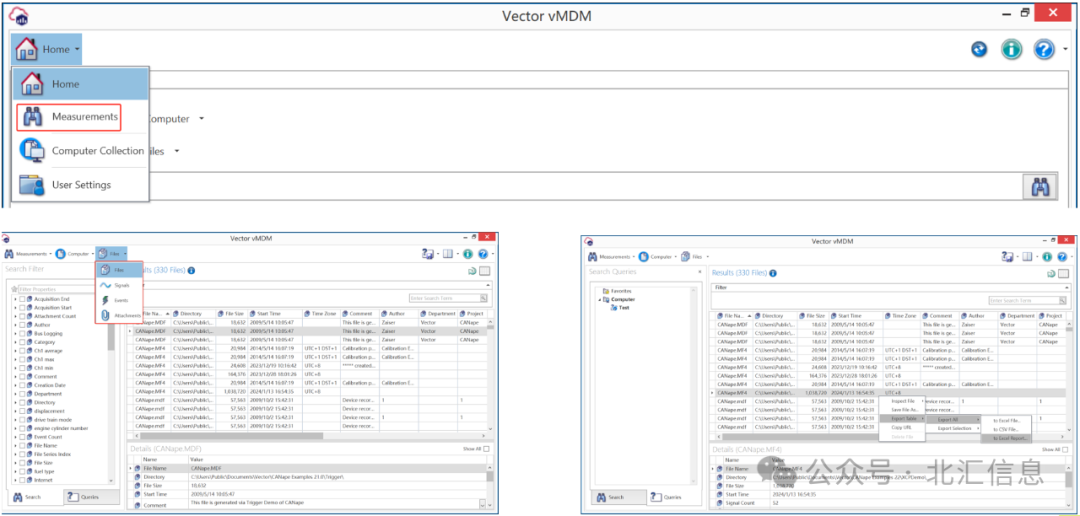
Task: Switch to Queries tab in bottom-right window
Action: (673, 497)
